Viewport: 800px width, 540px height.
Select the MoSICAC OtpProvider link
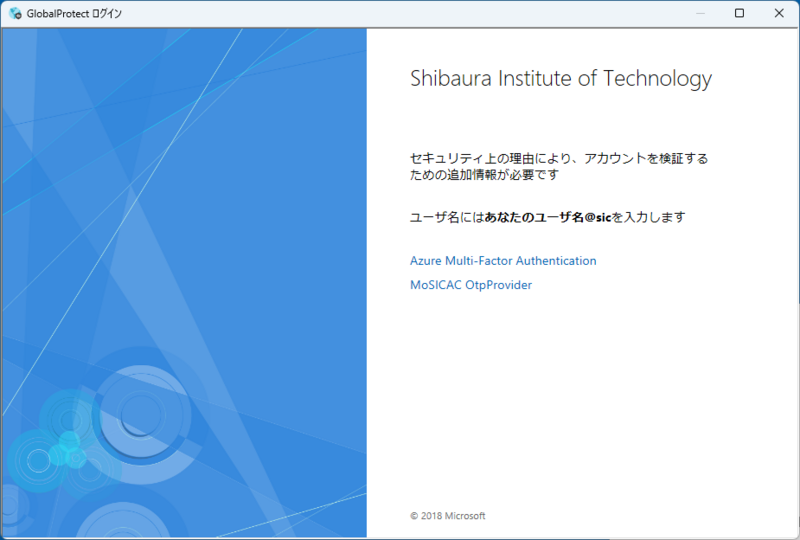coord(471,285)
